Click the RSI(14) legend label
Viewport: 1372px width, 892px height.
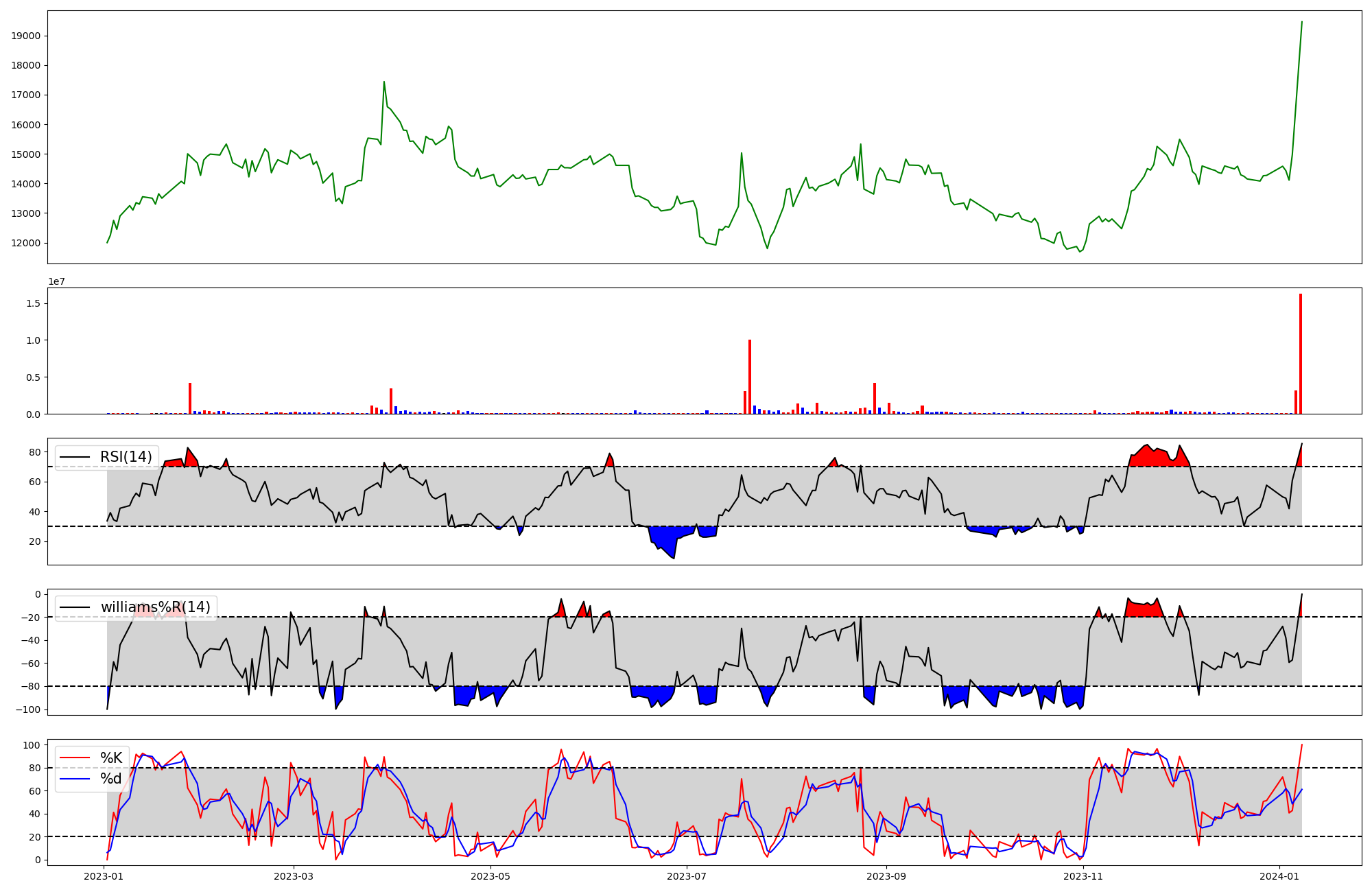click(126, 457)
